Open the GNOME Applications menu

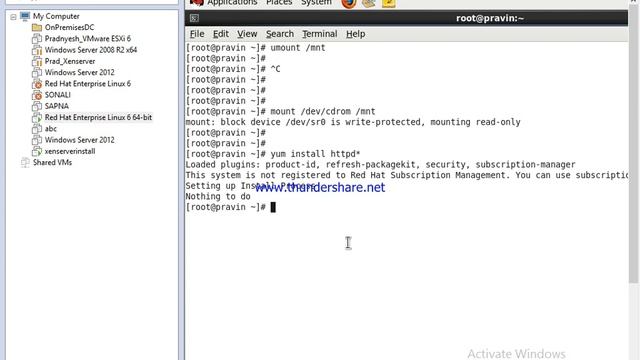click(232, 3)
